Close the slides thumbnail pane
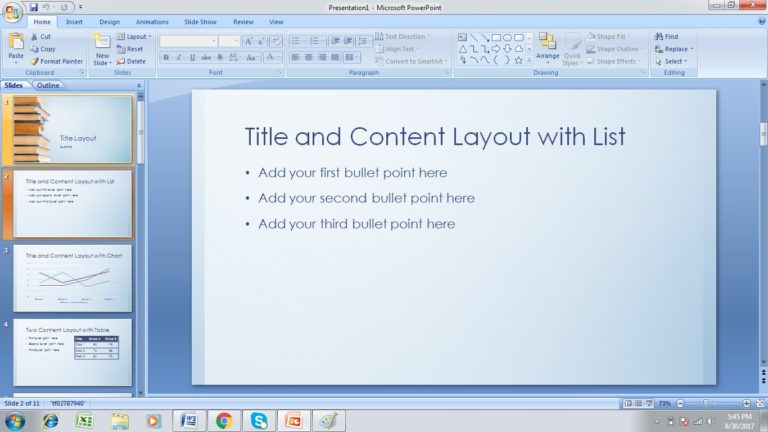768x432 pixels. [139, 85]
